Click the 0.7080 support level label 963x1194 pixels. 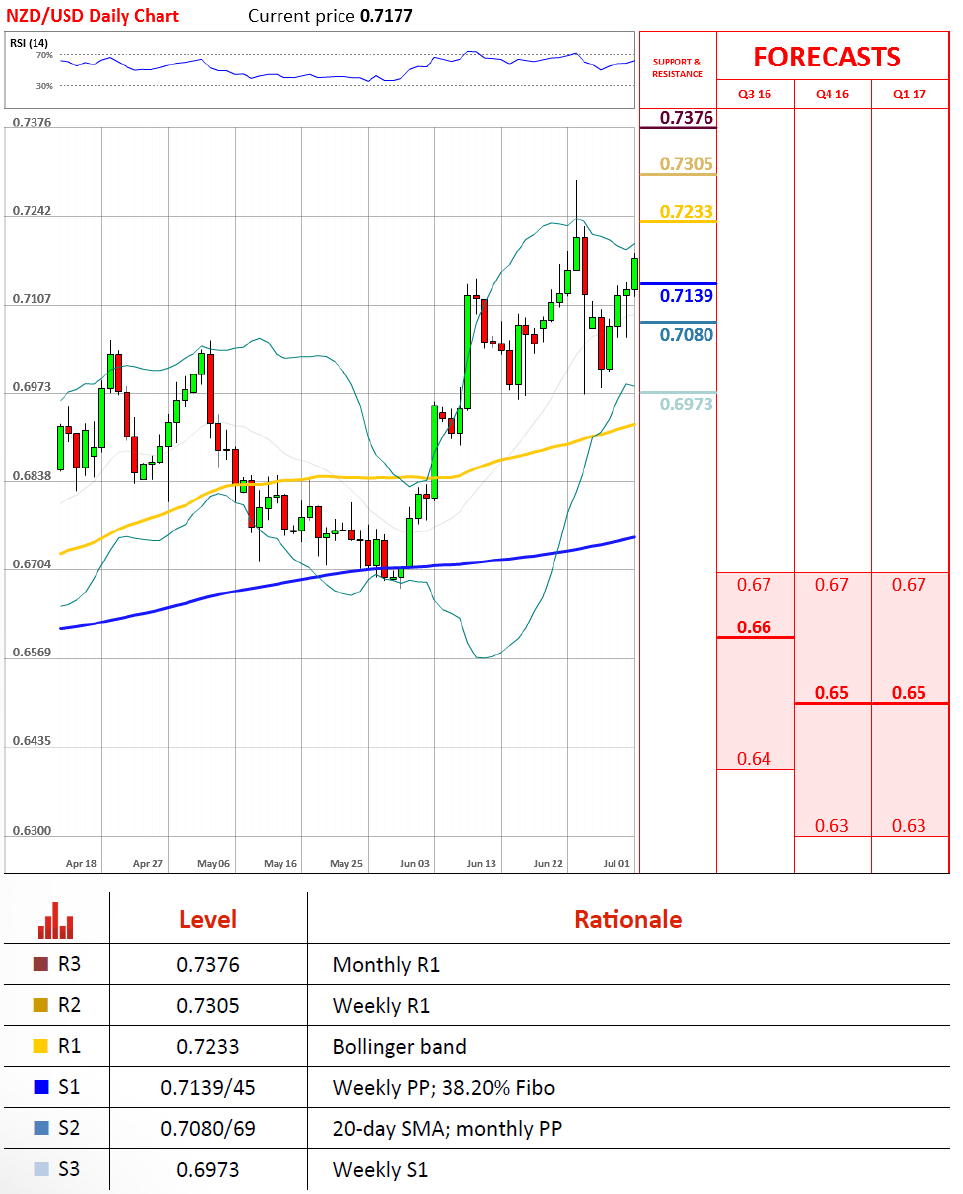coord(686,335)
